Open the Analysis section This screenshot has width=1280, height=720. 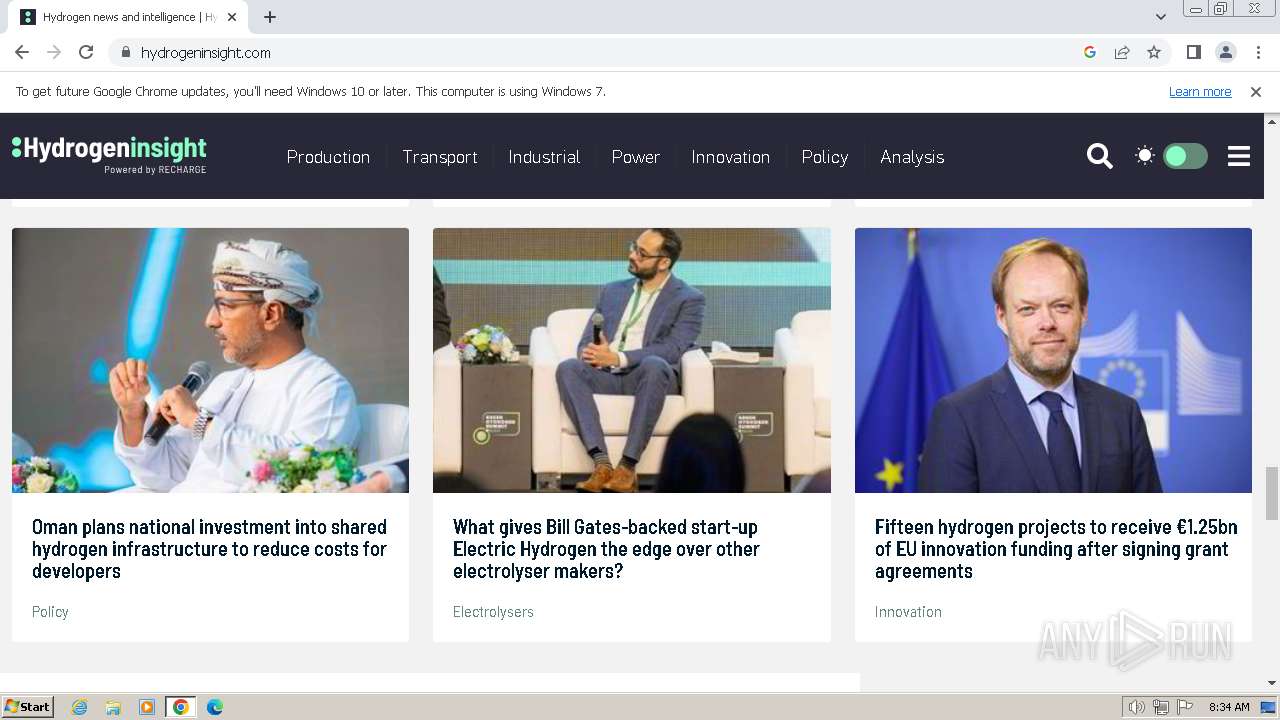[x=912, y=157]
